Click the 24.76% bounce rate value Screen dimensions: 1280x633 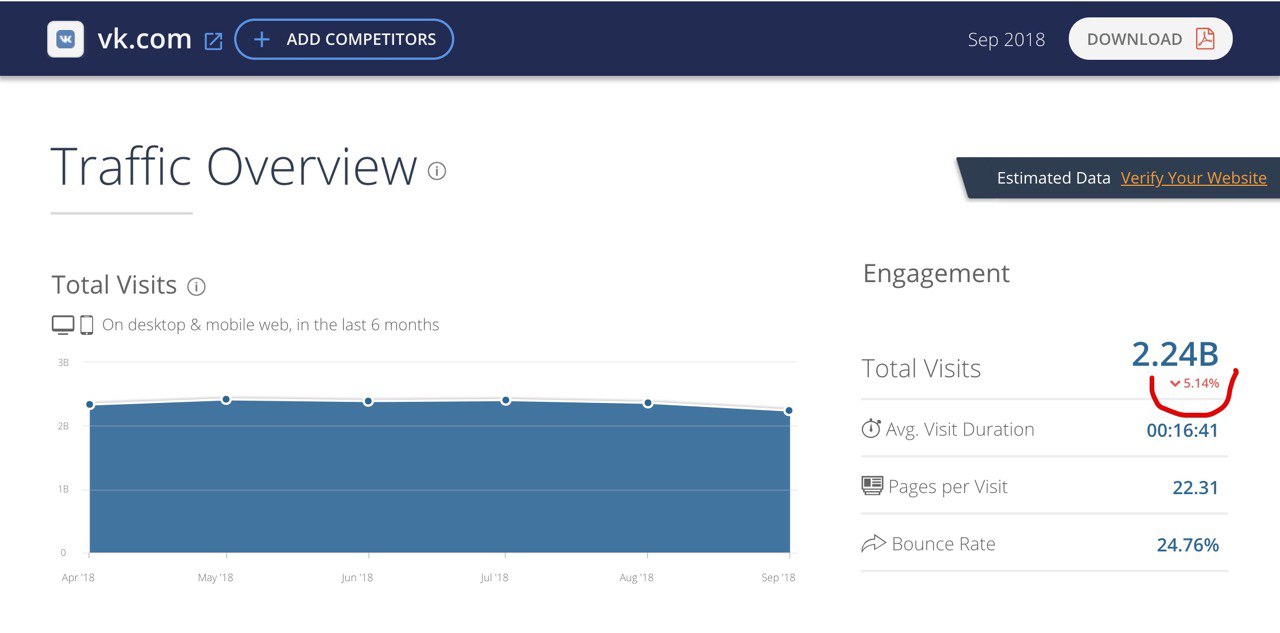click(x=1188, y=545)
